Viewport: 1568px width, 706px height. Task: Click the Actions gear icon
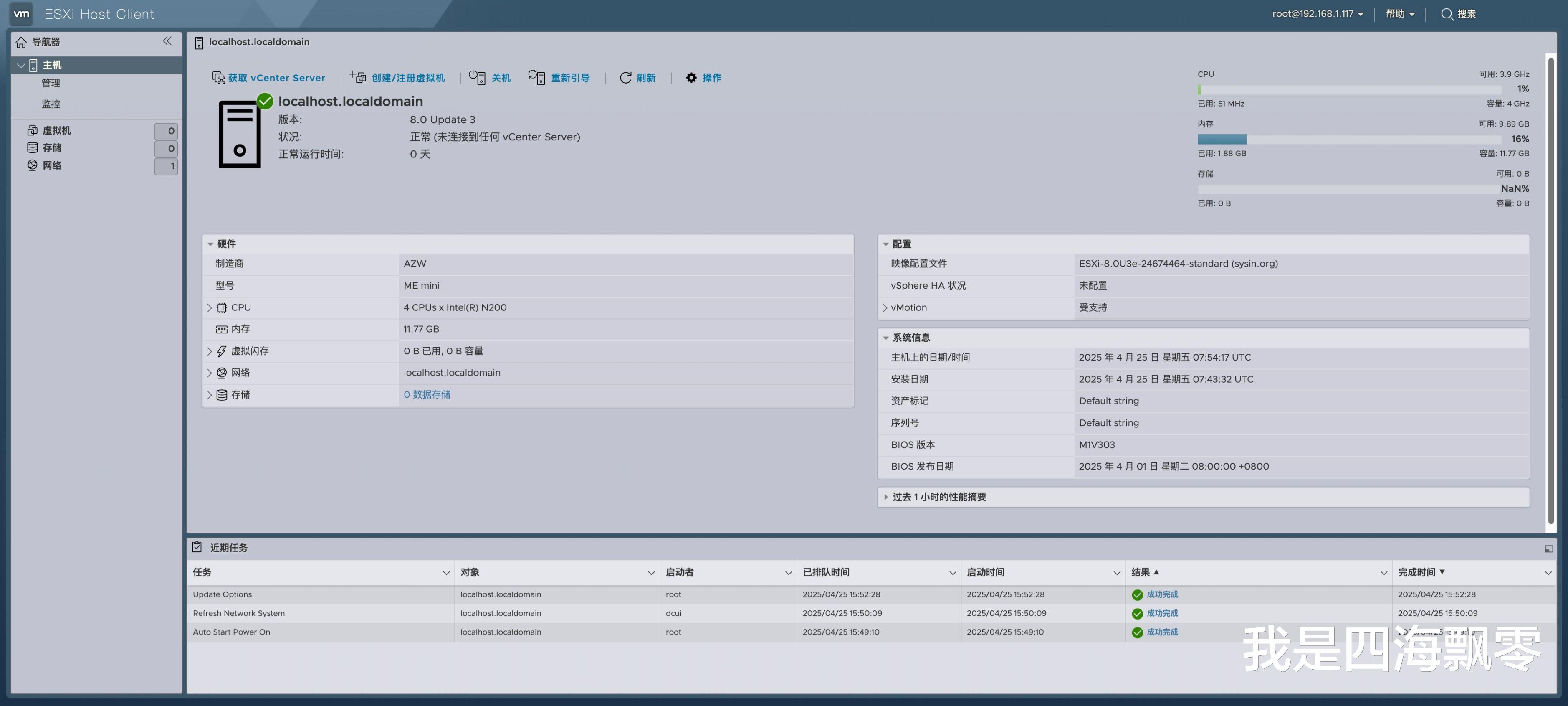(x=691, y=78)
